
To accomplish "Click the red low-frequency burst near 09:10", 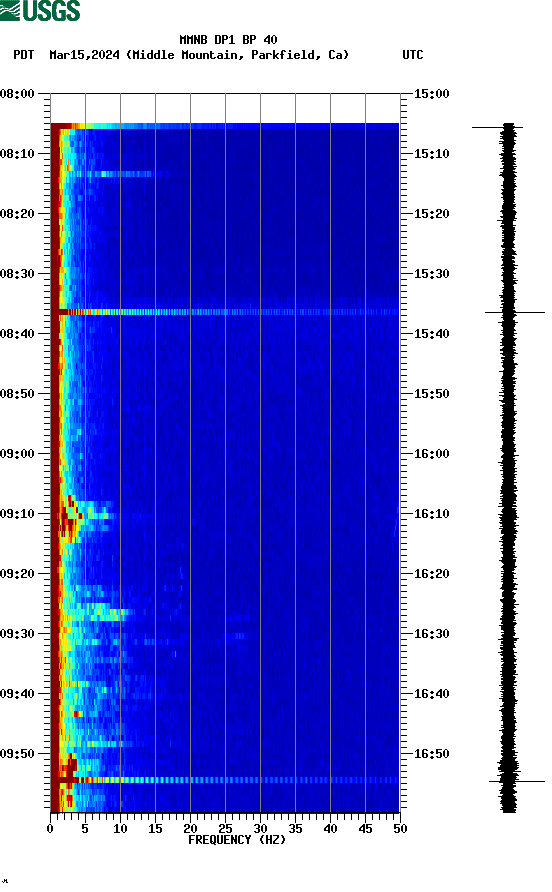I will coord(69,519).
